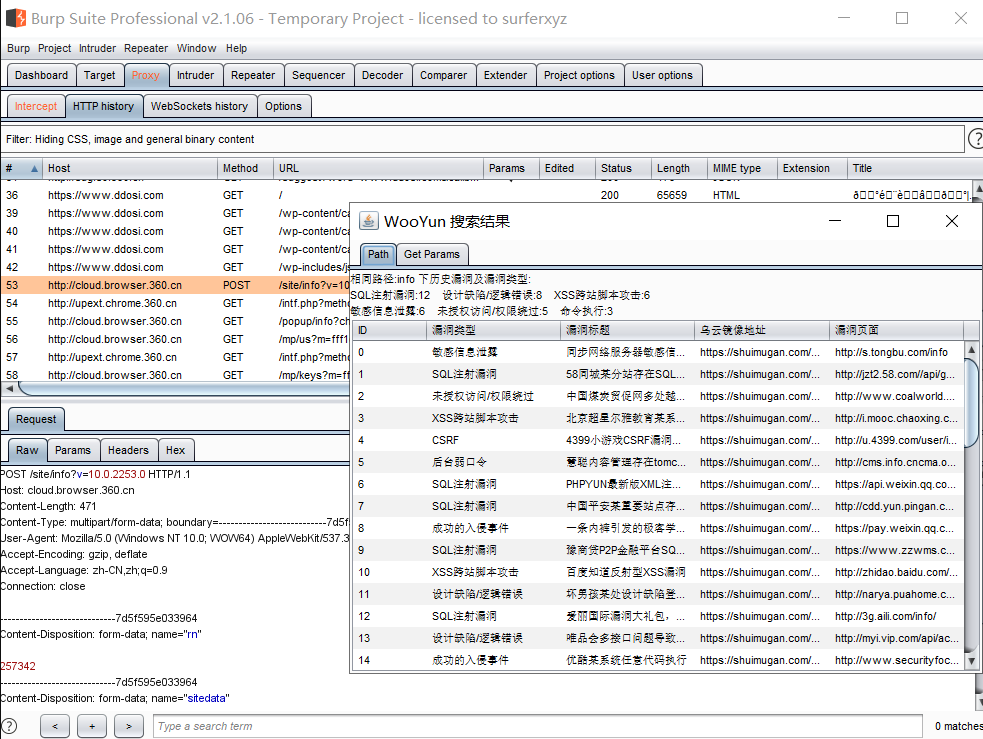Switch request view to Headers tab
Viewport: 983px width, 739px height.
pyautogui.click(x=128, y=450)
